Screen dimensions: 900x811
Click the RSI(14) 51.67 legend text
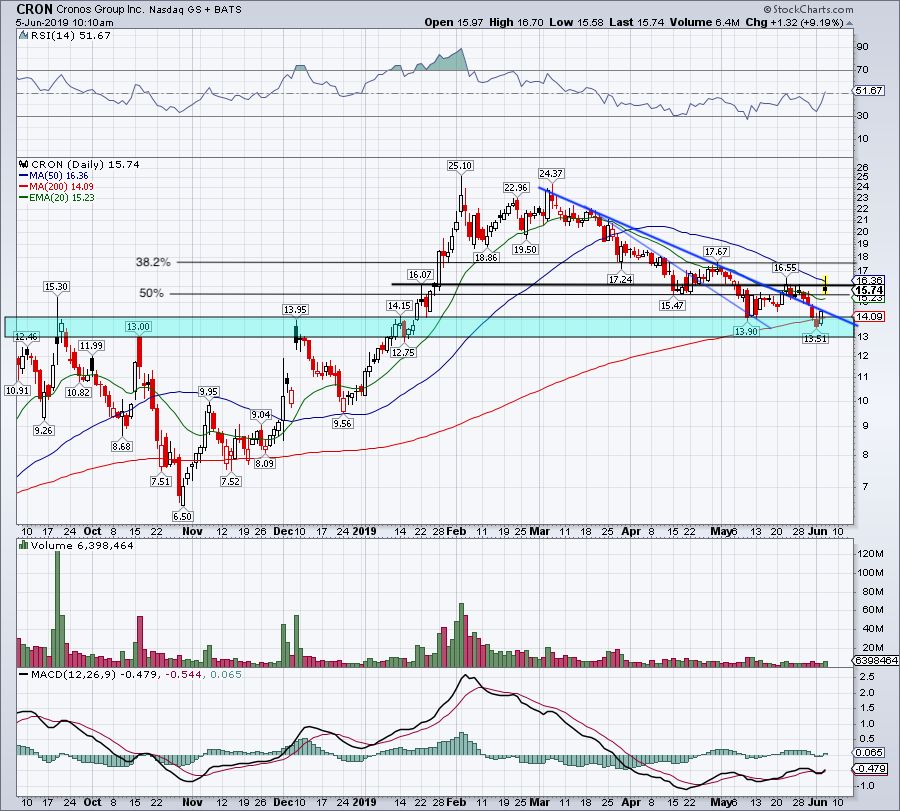point(71,35)
